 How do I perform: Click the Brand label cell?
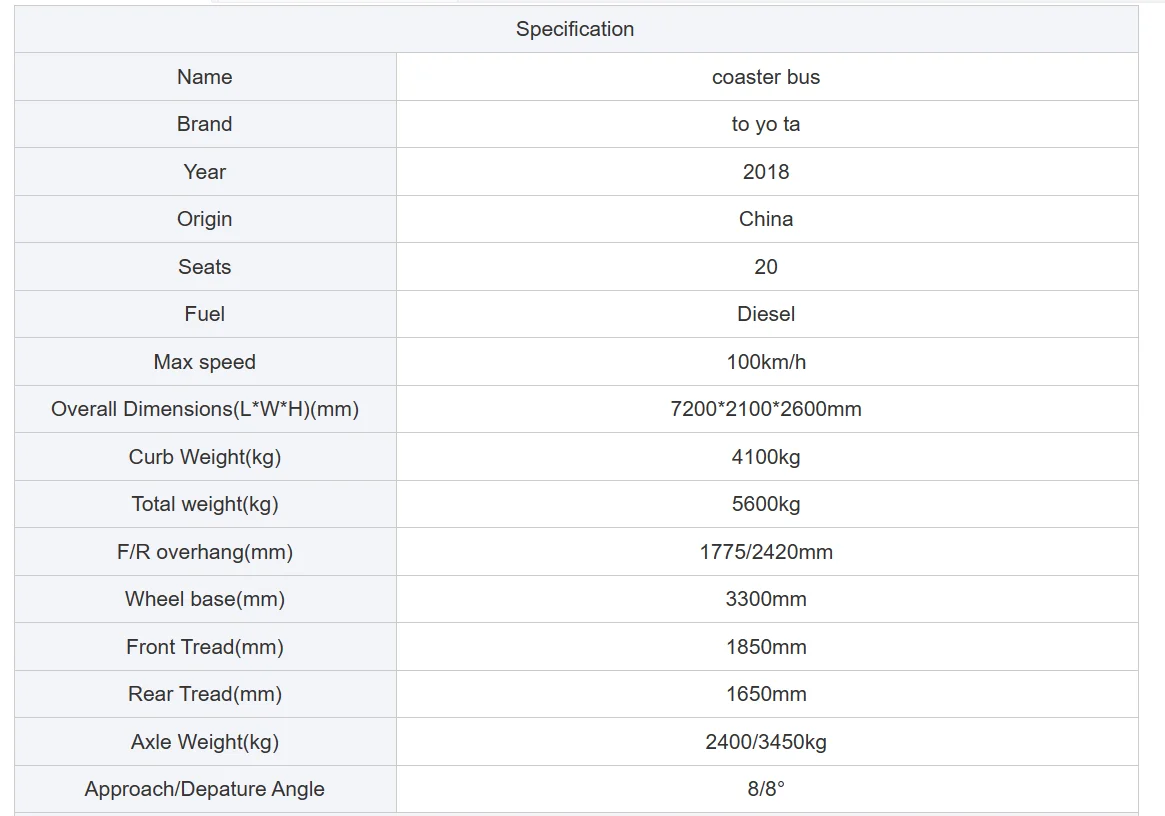[205, 124]
